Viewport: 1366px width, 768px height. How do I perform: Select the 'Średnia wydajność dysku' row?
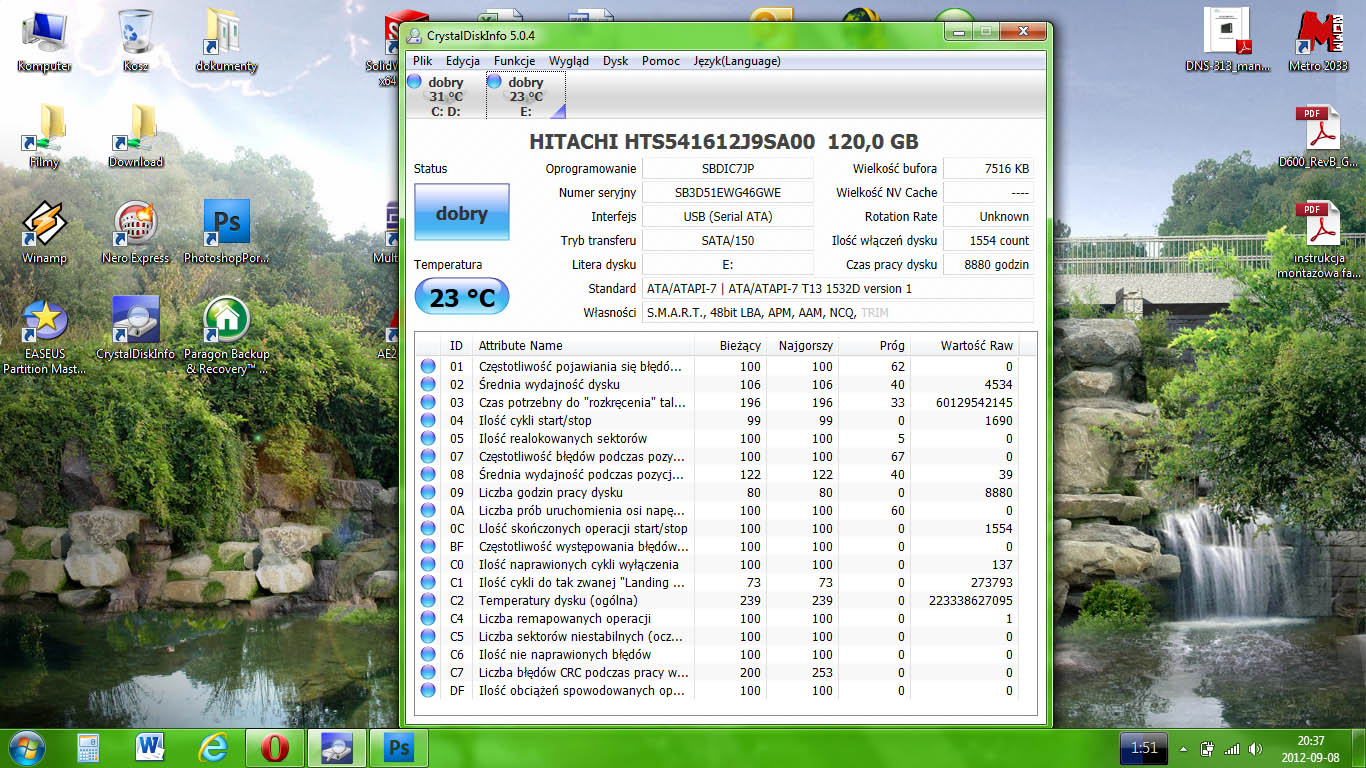pyautogui.click(x=716, y=385)
